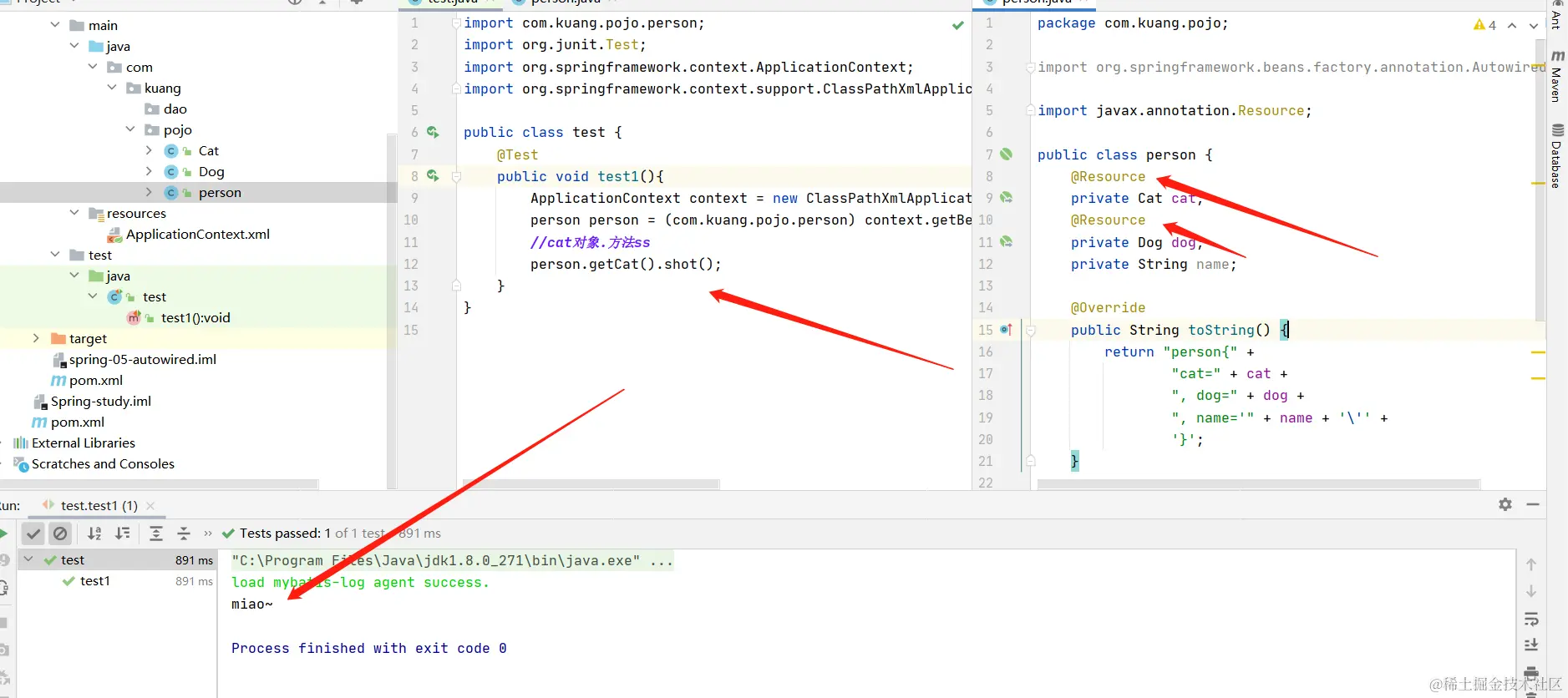1568x698 pixels.
Task: Click green checkmark inspection indicator in test.java
Action: [x=958, y=25]
